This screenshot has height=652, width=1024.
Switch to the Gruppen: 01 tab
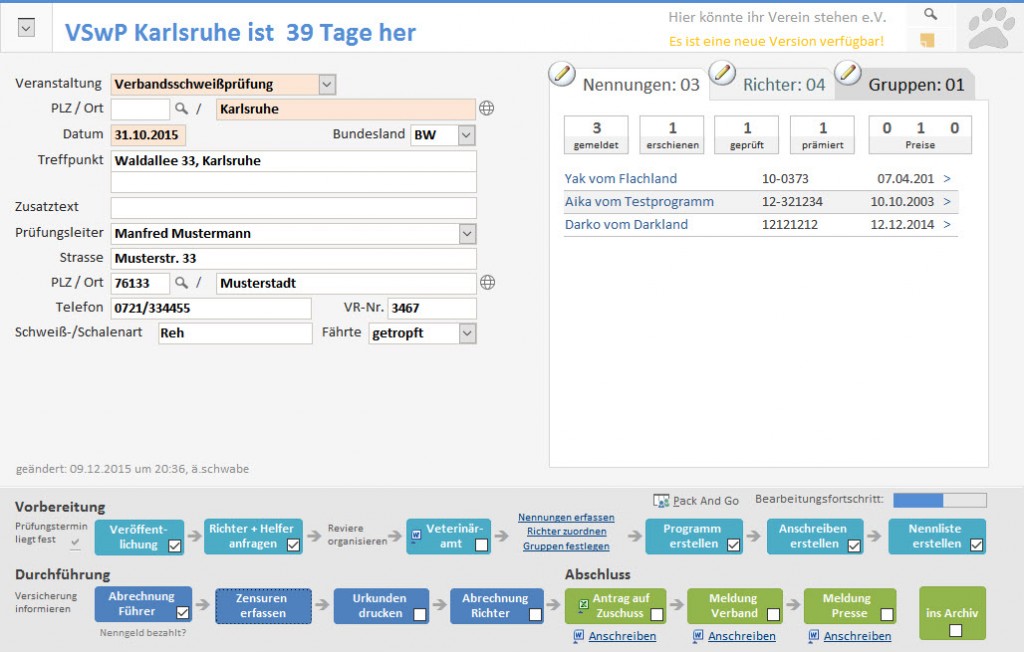click(916, 85)
